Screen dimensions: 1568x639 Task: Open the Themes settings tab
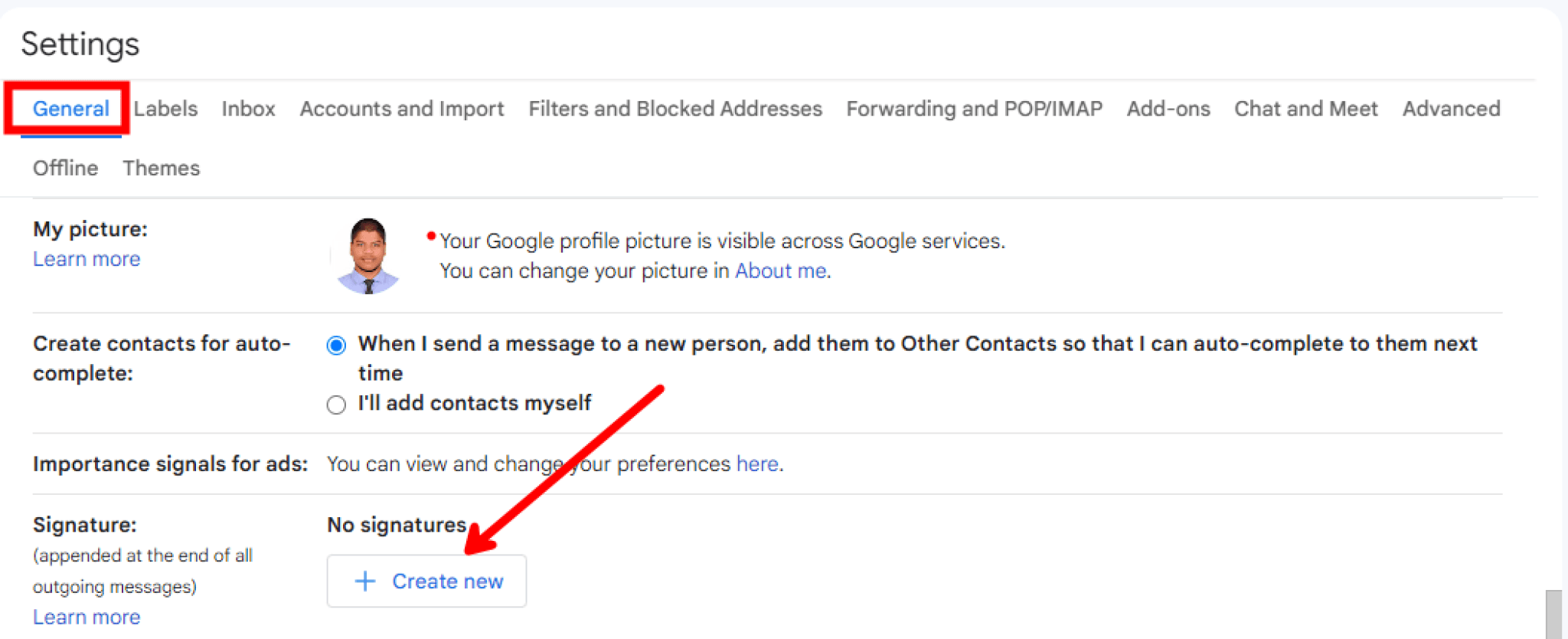coord(161,168)
